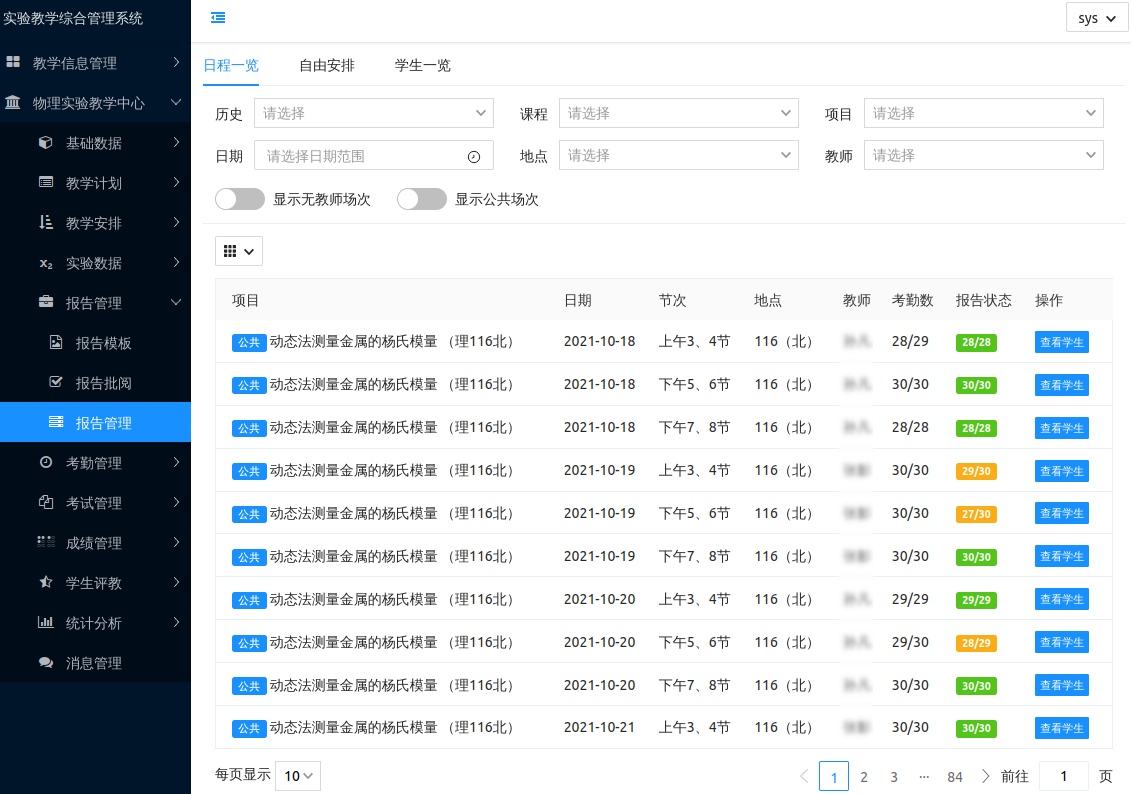Expand the 教学信息管理 menu
The image size is (1131, 794).
pyautogui.click(x=95, y=63)
